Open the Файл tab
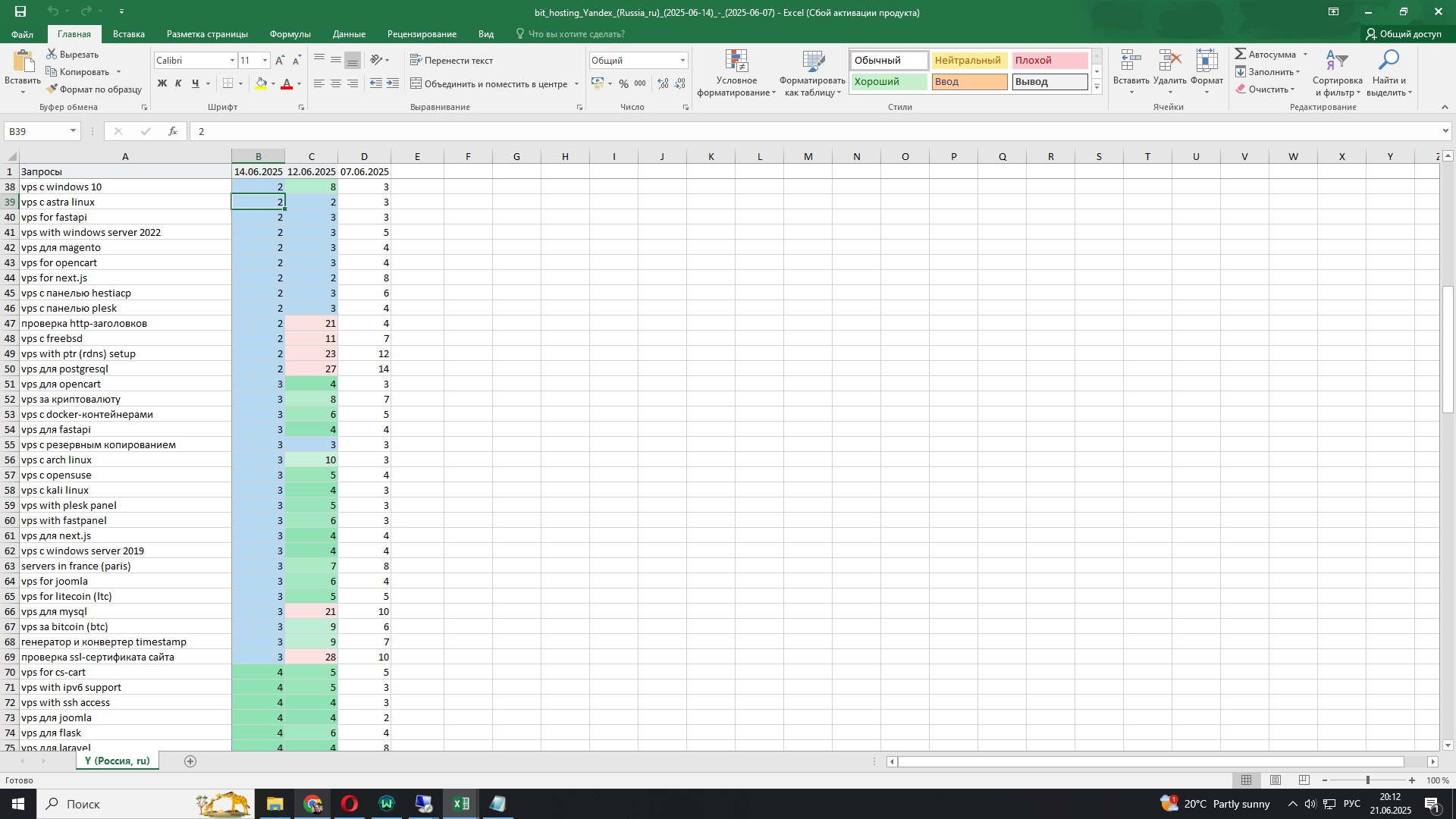1456x819 pixels. coord(22,34)
